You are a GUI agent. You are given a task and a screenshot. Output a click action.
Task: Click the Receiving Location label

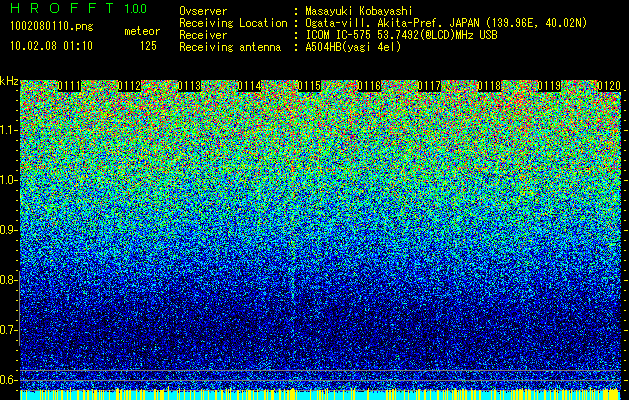[x=233, y=23]
